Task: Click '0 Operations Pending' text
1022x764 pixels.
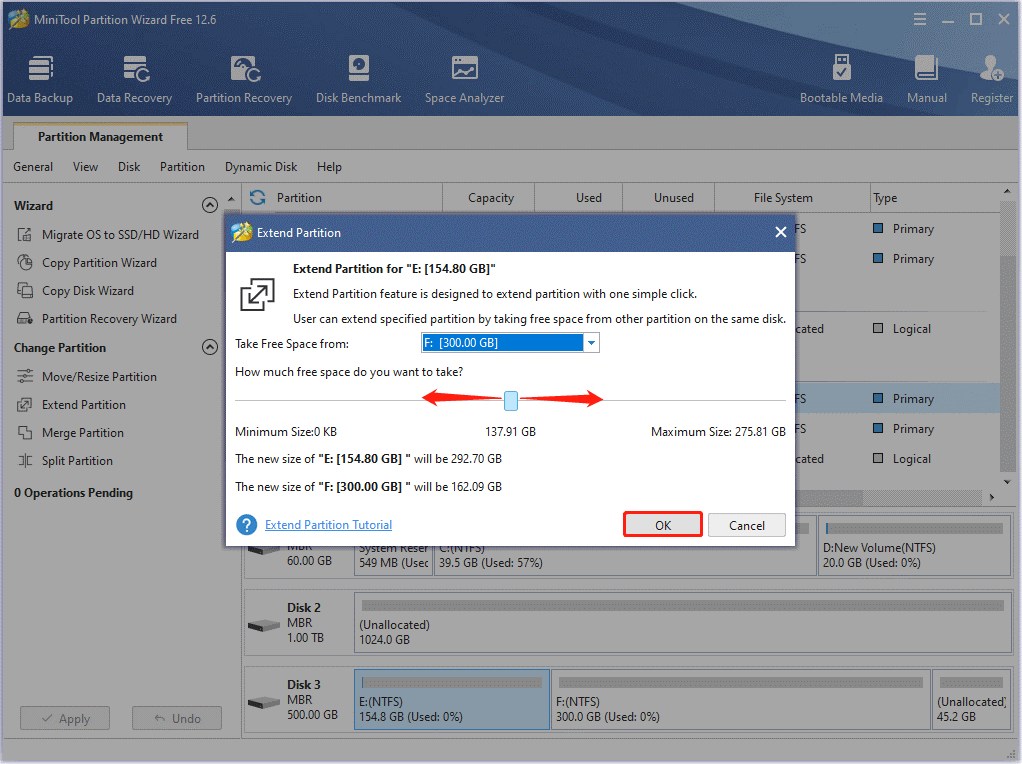Action: click(73, 493)
